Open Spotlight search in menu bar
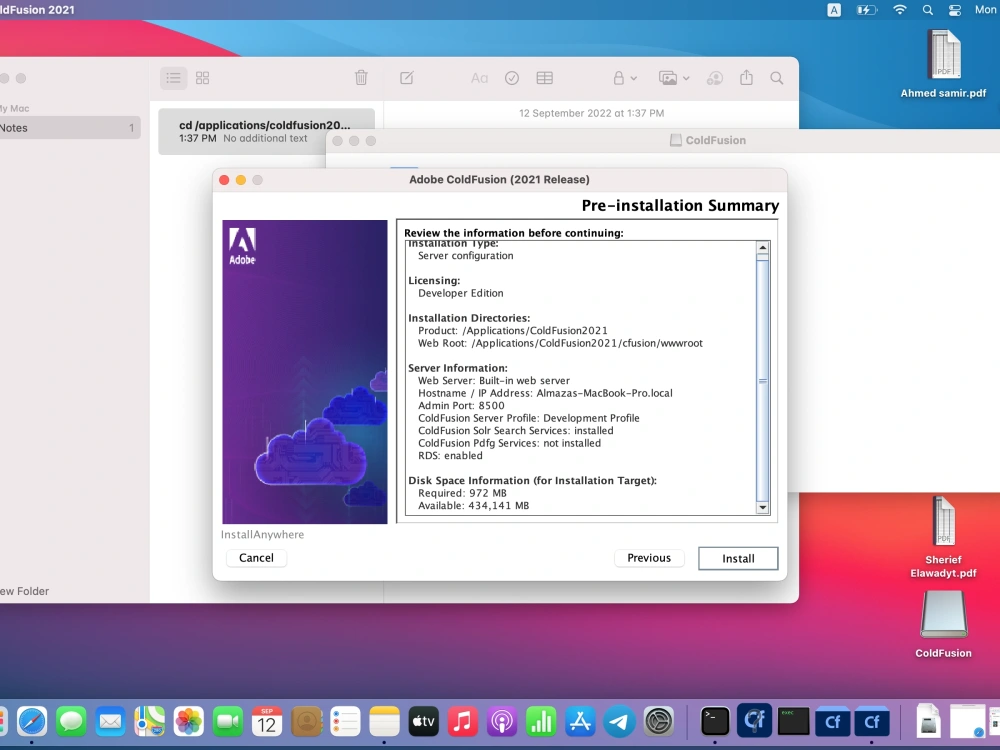The width and height of the screenshot is (1000, 750). 927,10
